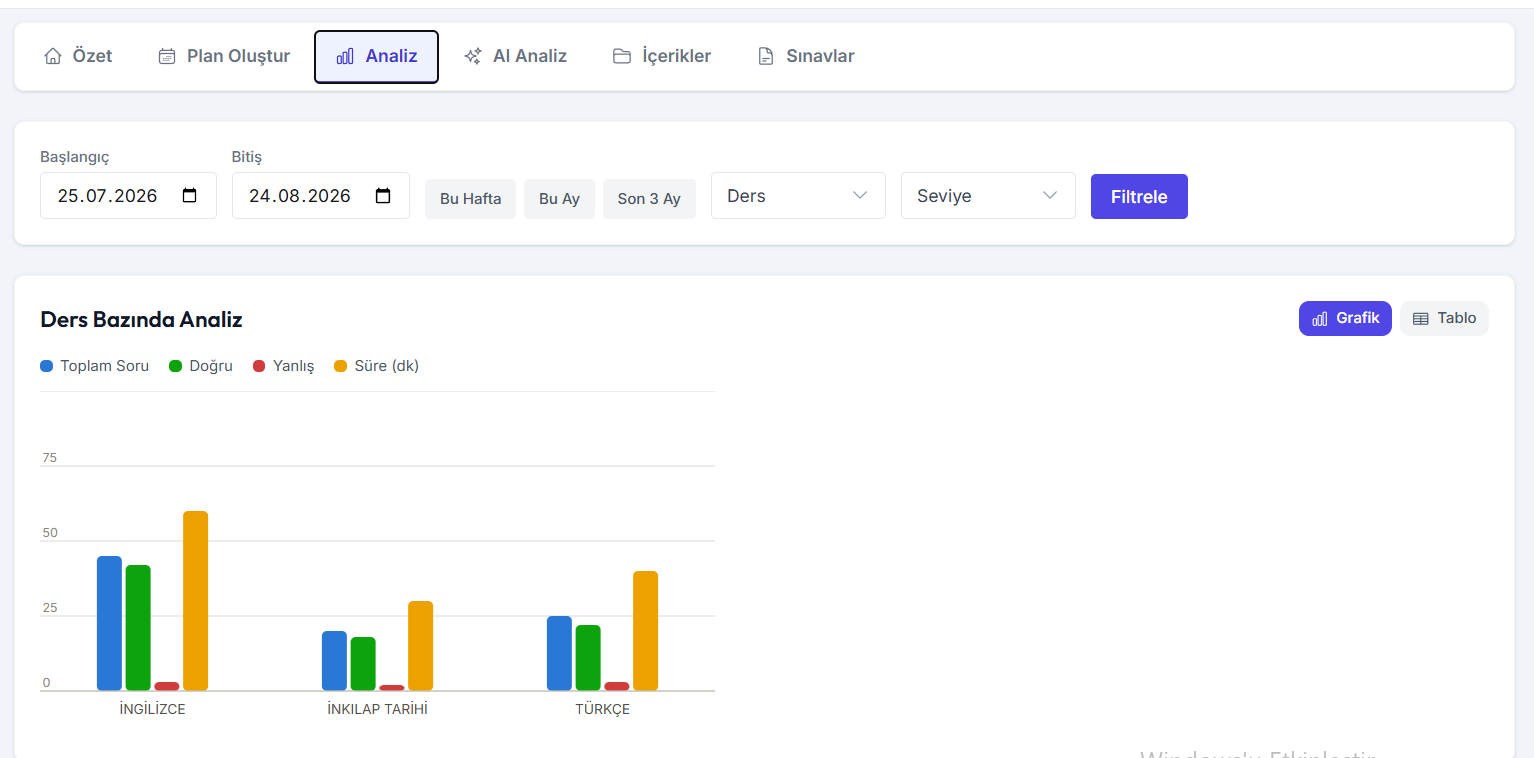Screen dimensions: 1534x758
Task: Click the TÜRKÇE axis label
Action: click(602, 709)
